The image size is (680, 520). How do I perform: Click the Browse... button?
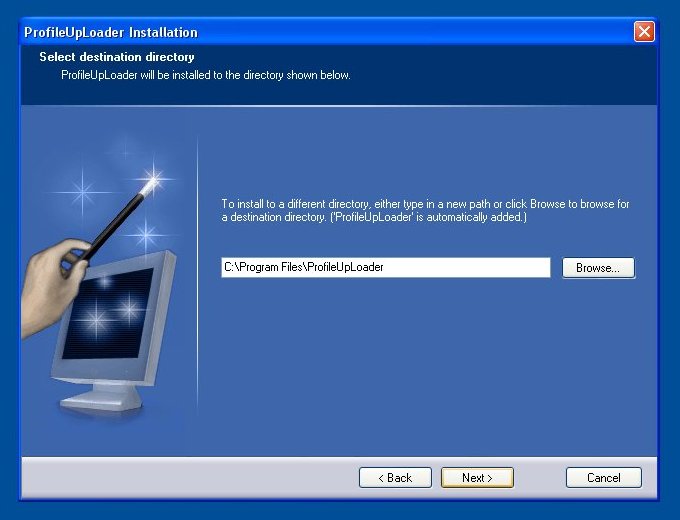click(598, 268)
